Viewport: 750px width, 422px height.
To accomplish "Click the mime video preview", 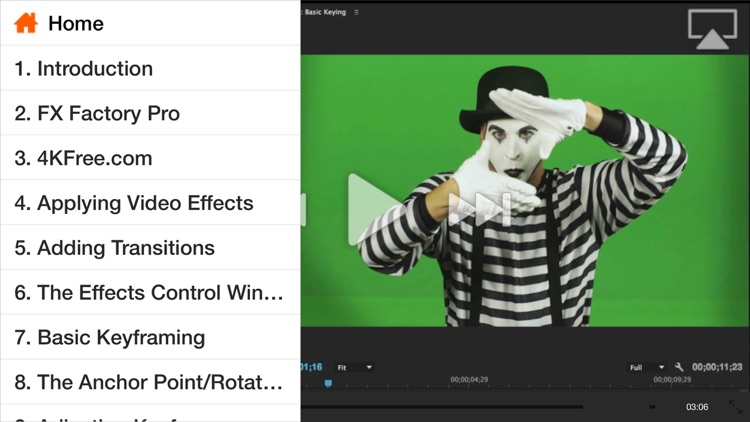I will 525,190.
